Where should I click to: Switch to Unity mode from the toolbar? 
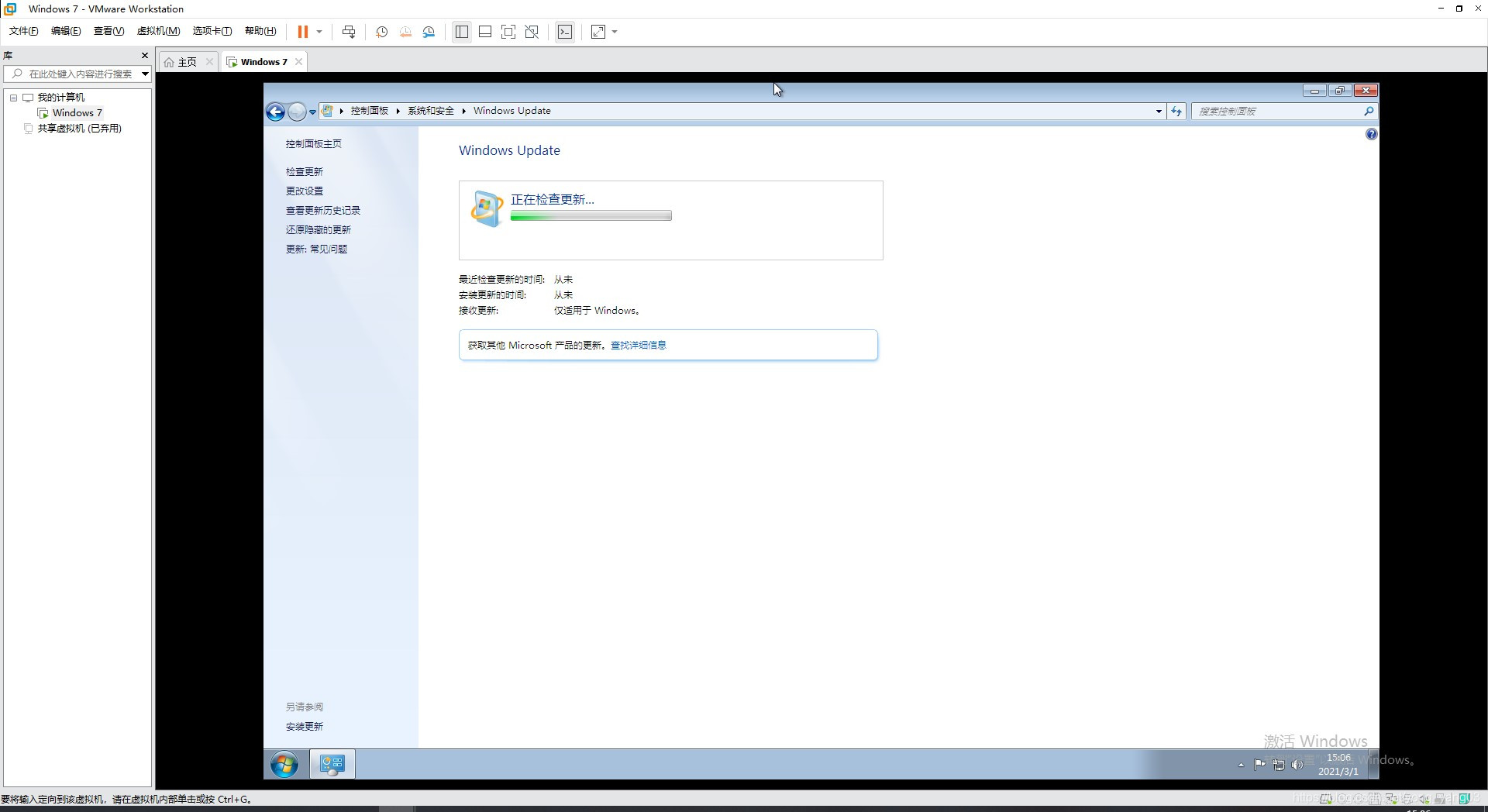click(x=532, y=32)
